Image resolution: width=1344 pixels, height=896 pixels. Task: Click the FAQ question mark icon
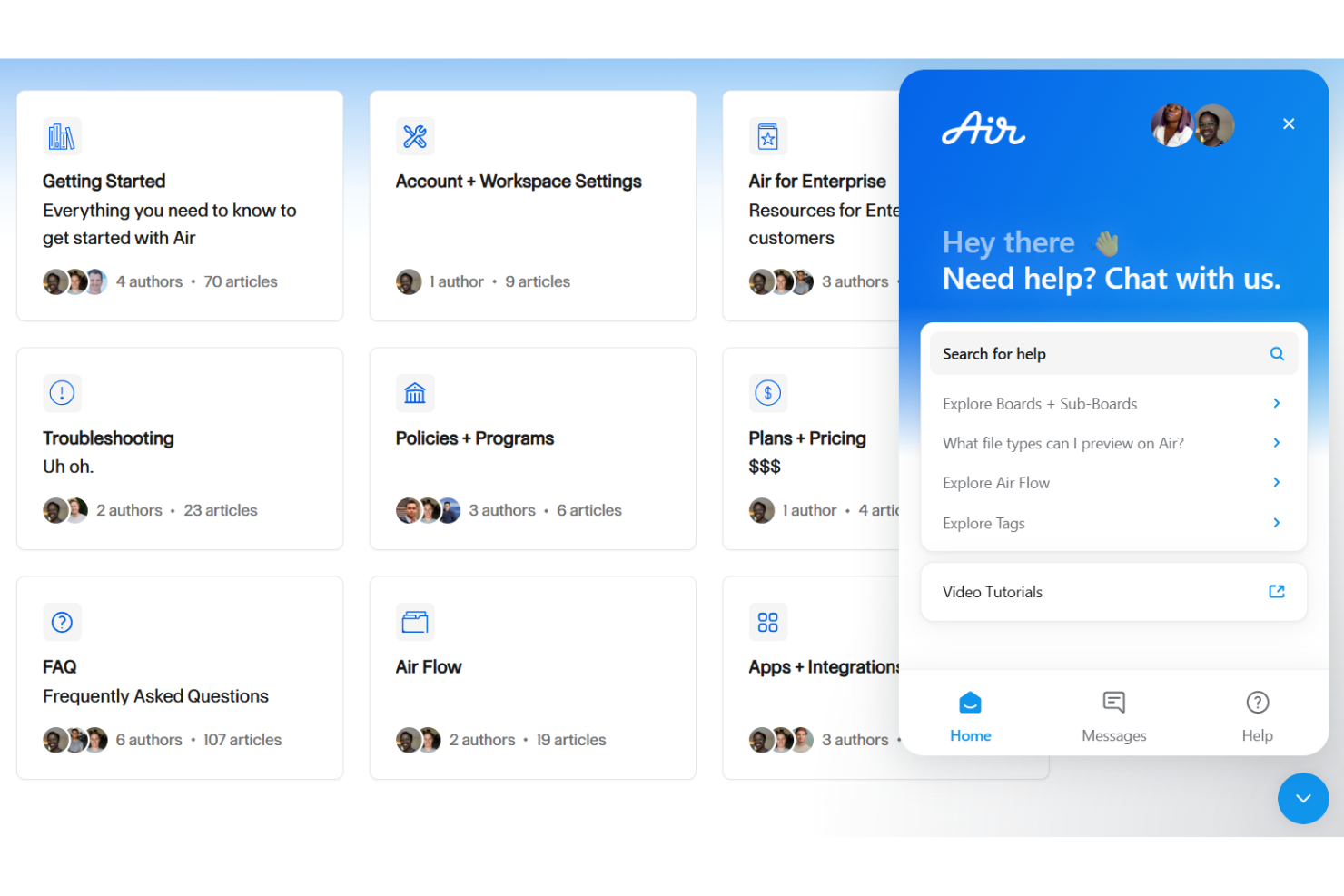coord(62,622)
